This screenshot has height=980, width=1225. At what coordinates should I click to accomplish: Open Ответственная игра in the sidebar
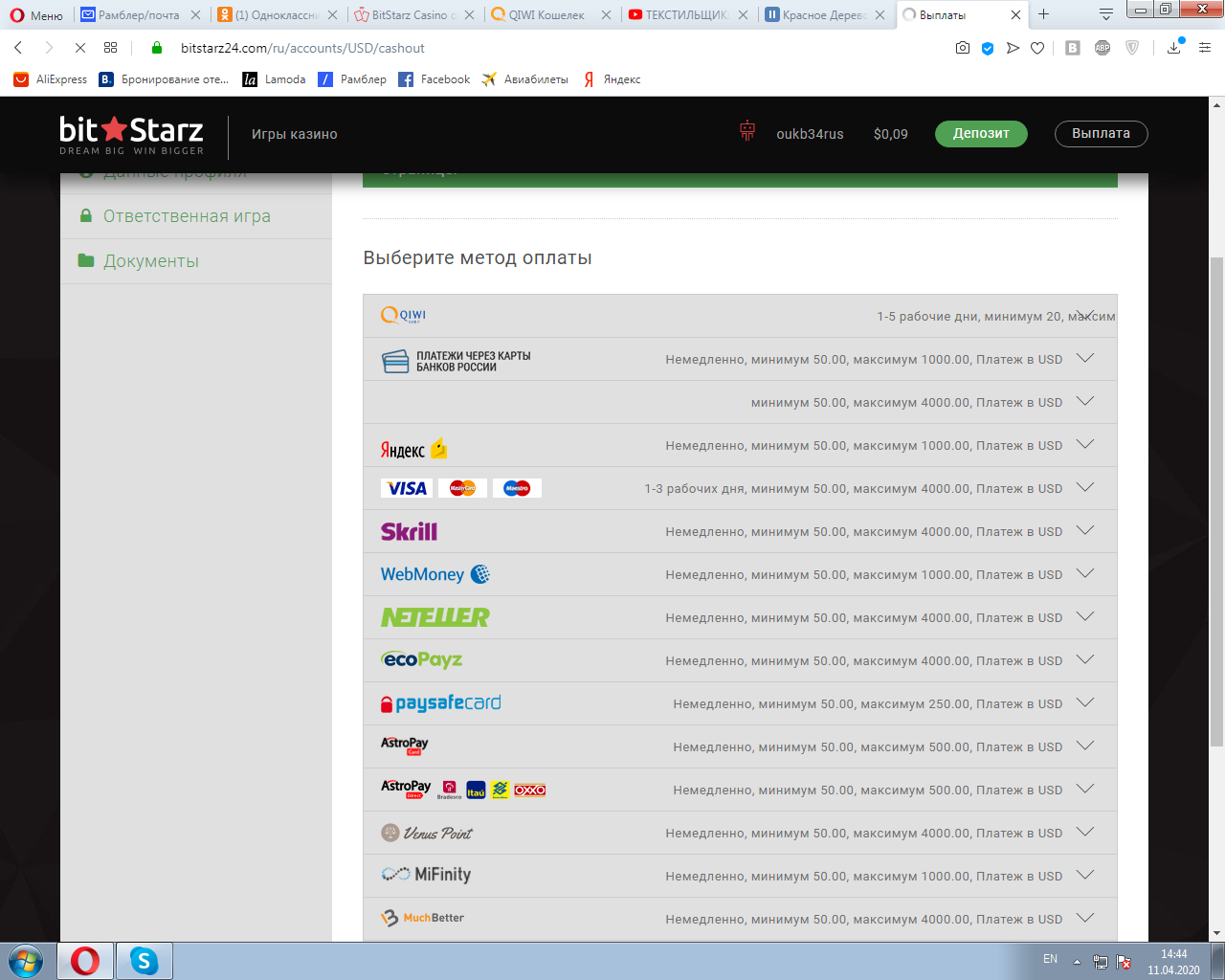click(x=187, y=216)
